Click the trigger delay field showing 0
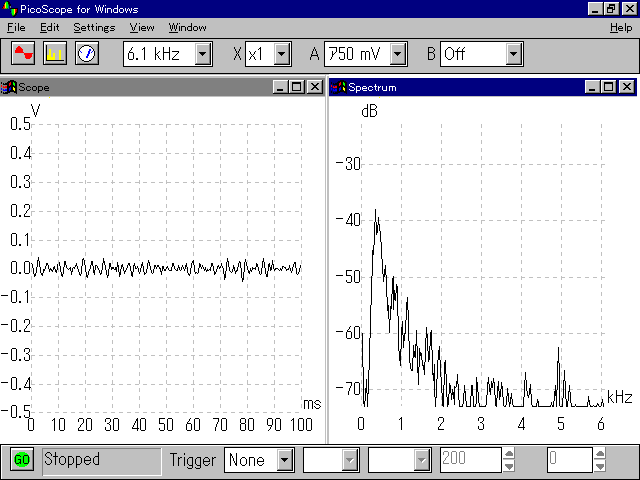640x480 pixels. pyautogui.click(x=569, y=460)
